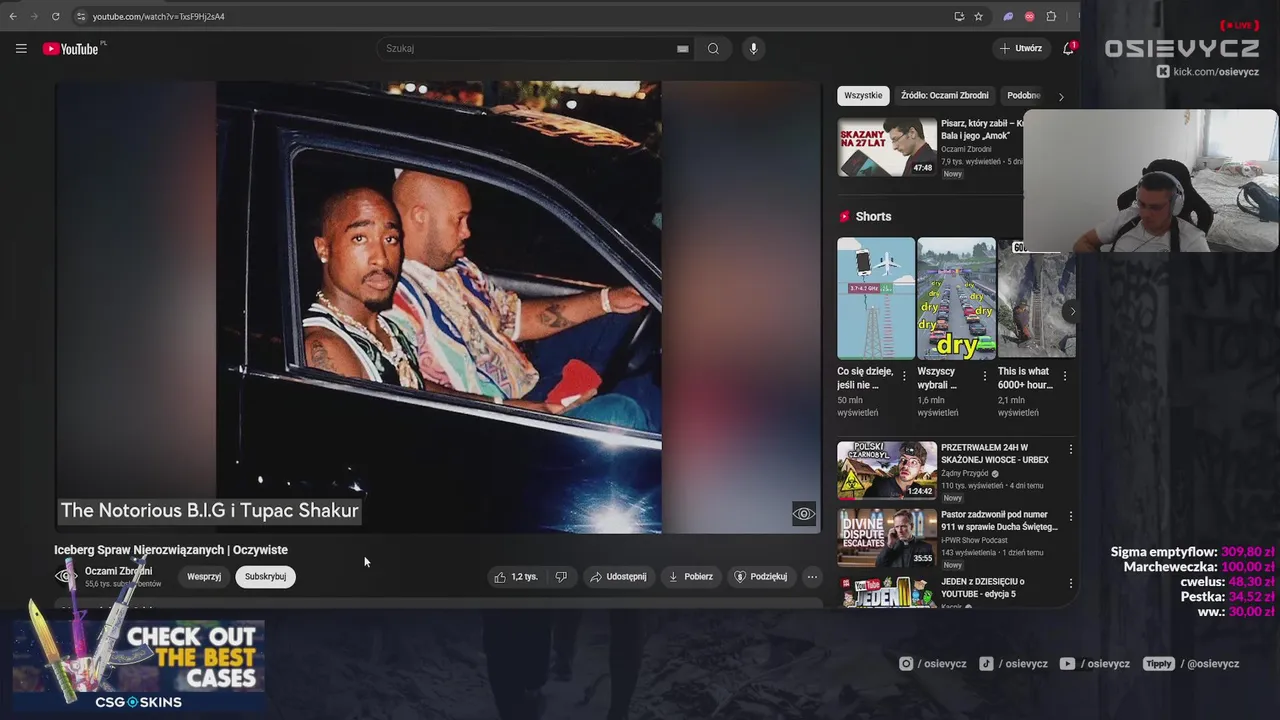1280x720 pixels.
Task: Open options for Jeden z dziesięciu video
Action: point(1070,583)
